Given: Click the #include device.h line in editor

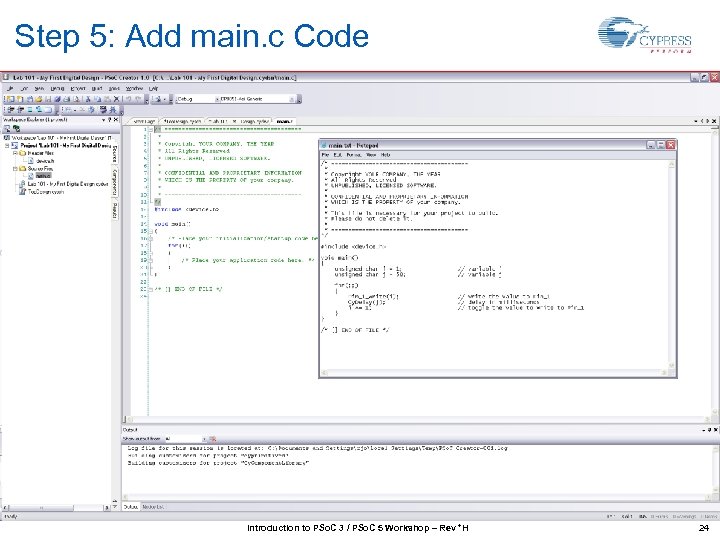Looking at the screenshot, I should click(187, 209).
